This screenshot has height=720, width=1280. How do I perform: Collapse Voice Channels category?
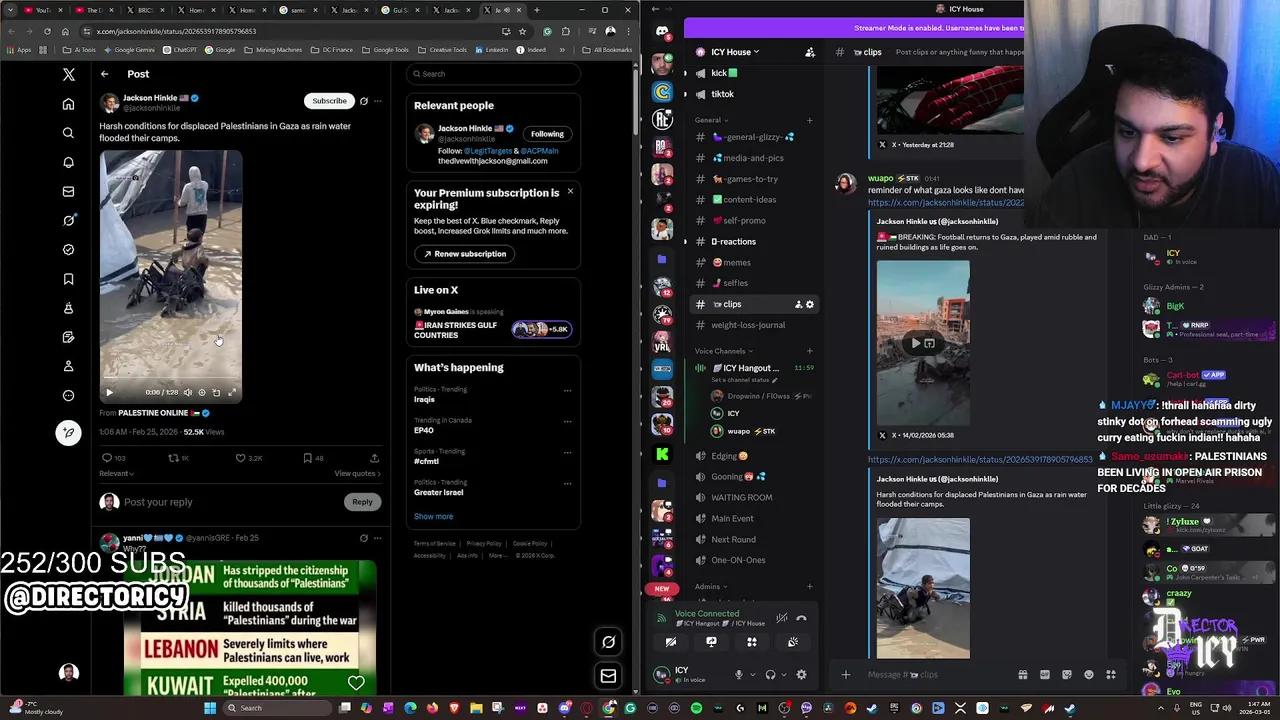[723, 351]
